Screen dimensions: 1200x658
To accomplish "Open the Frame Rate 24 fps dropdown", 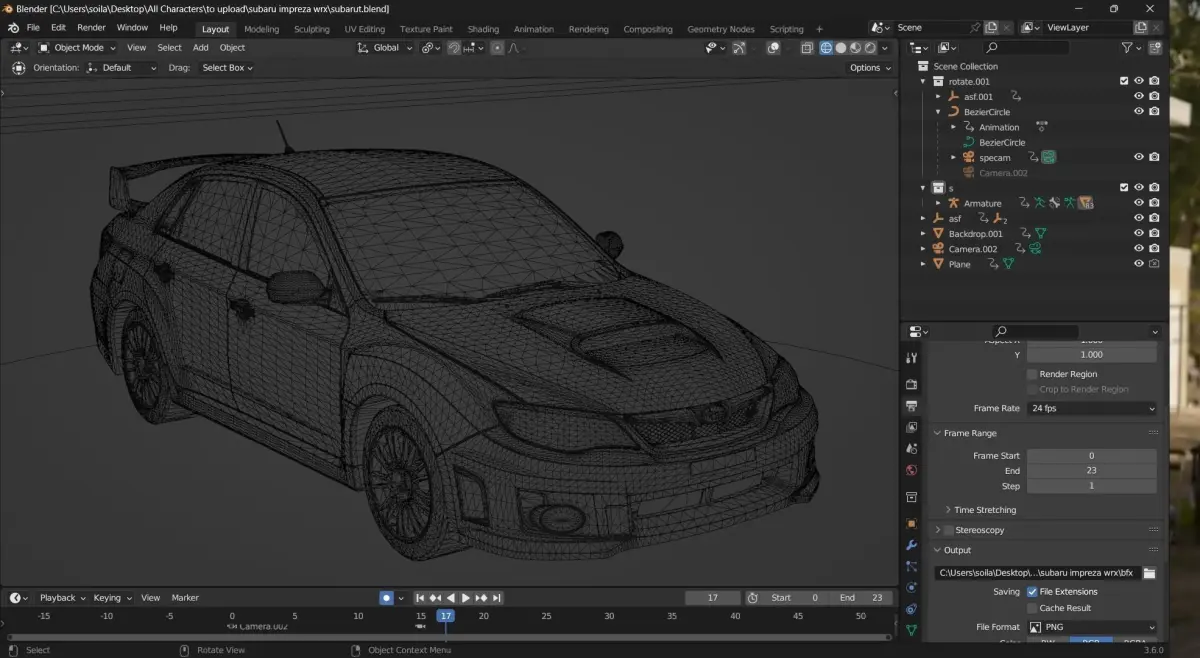I will [1091, 408].
